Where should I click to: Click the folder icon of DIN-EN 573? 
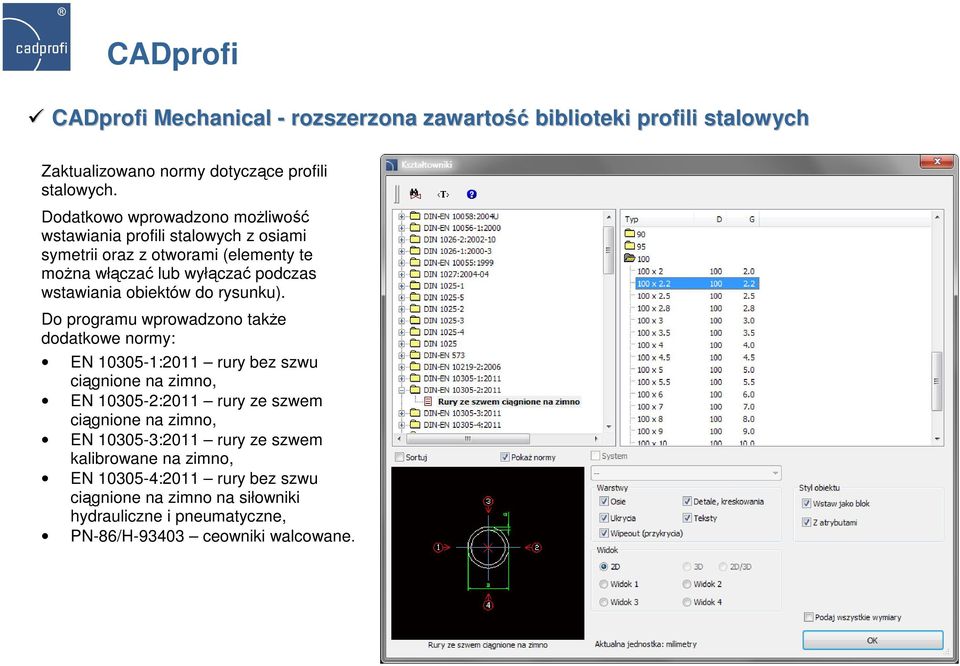click(x=415, y=355)
